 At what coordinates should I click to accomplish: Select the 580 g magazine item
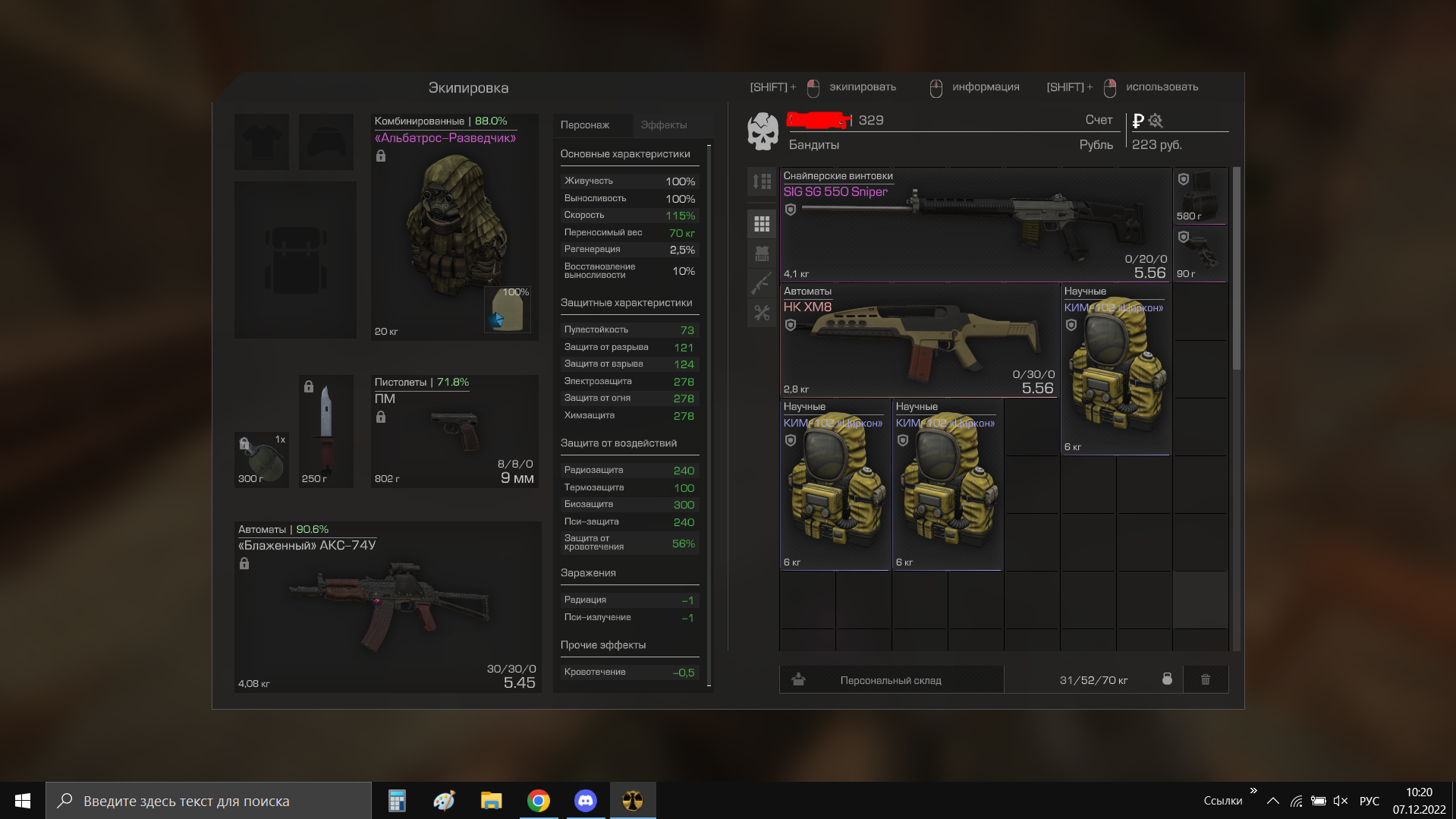(1200, 196)
